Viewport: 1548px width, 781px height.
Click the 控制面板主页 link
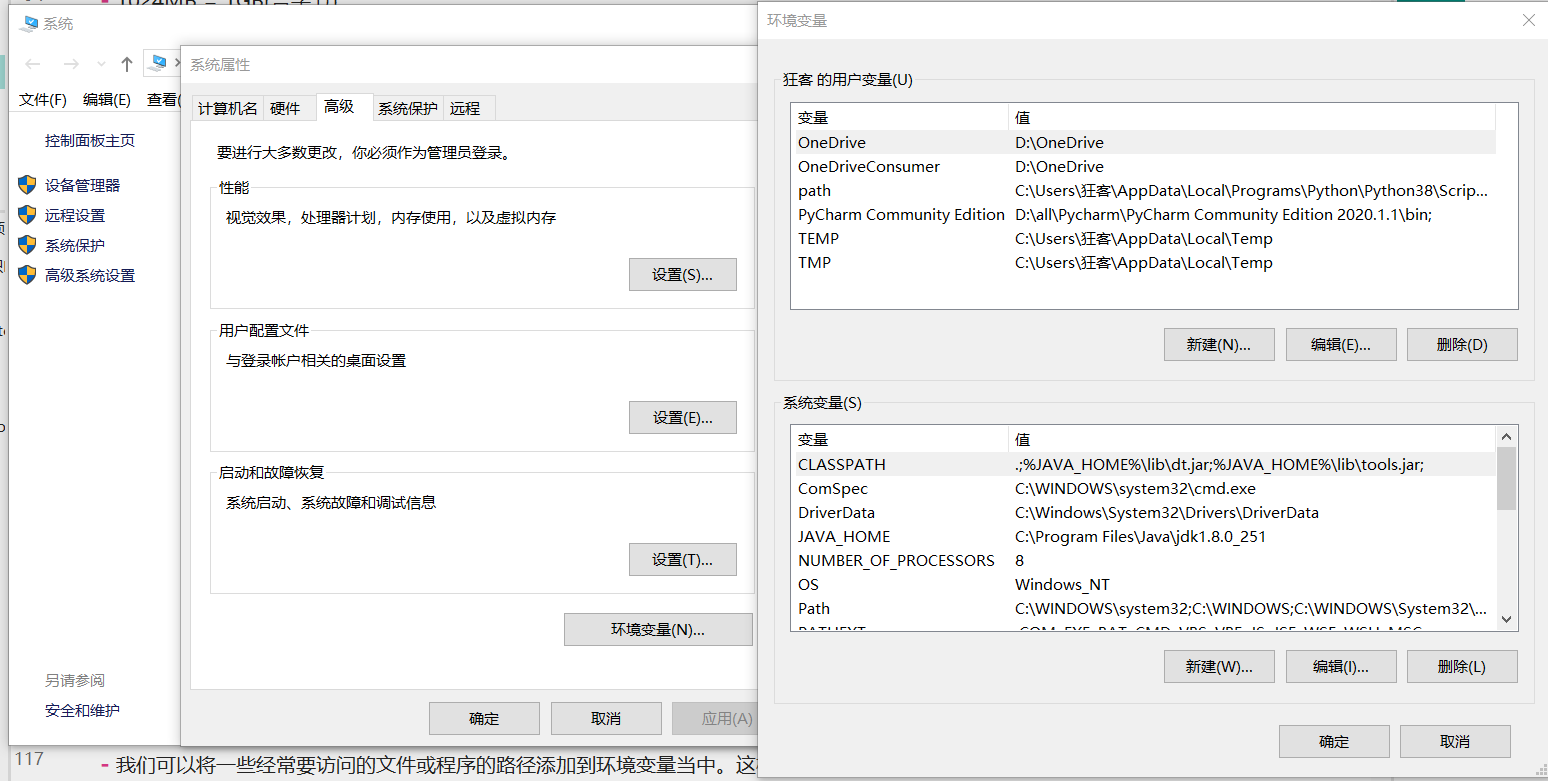pos(90,141)
